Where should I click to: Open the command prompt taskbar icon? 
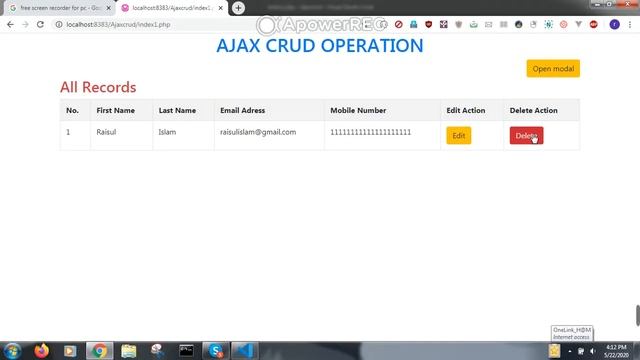point(187,351)
